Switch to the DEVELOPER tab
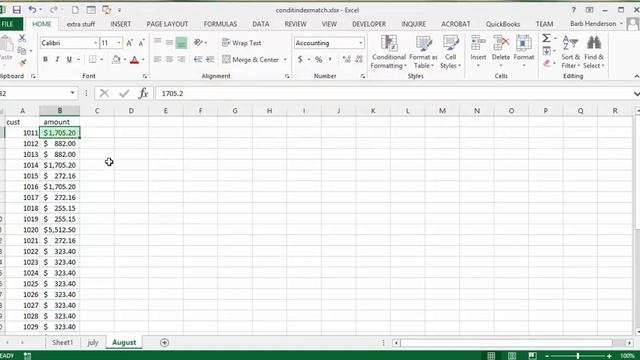Viewport: 640px width, 360px height. [369, 24]
